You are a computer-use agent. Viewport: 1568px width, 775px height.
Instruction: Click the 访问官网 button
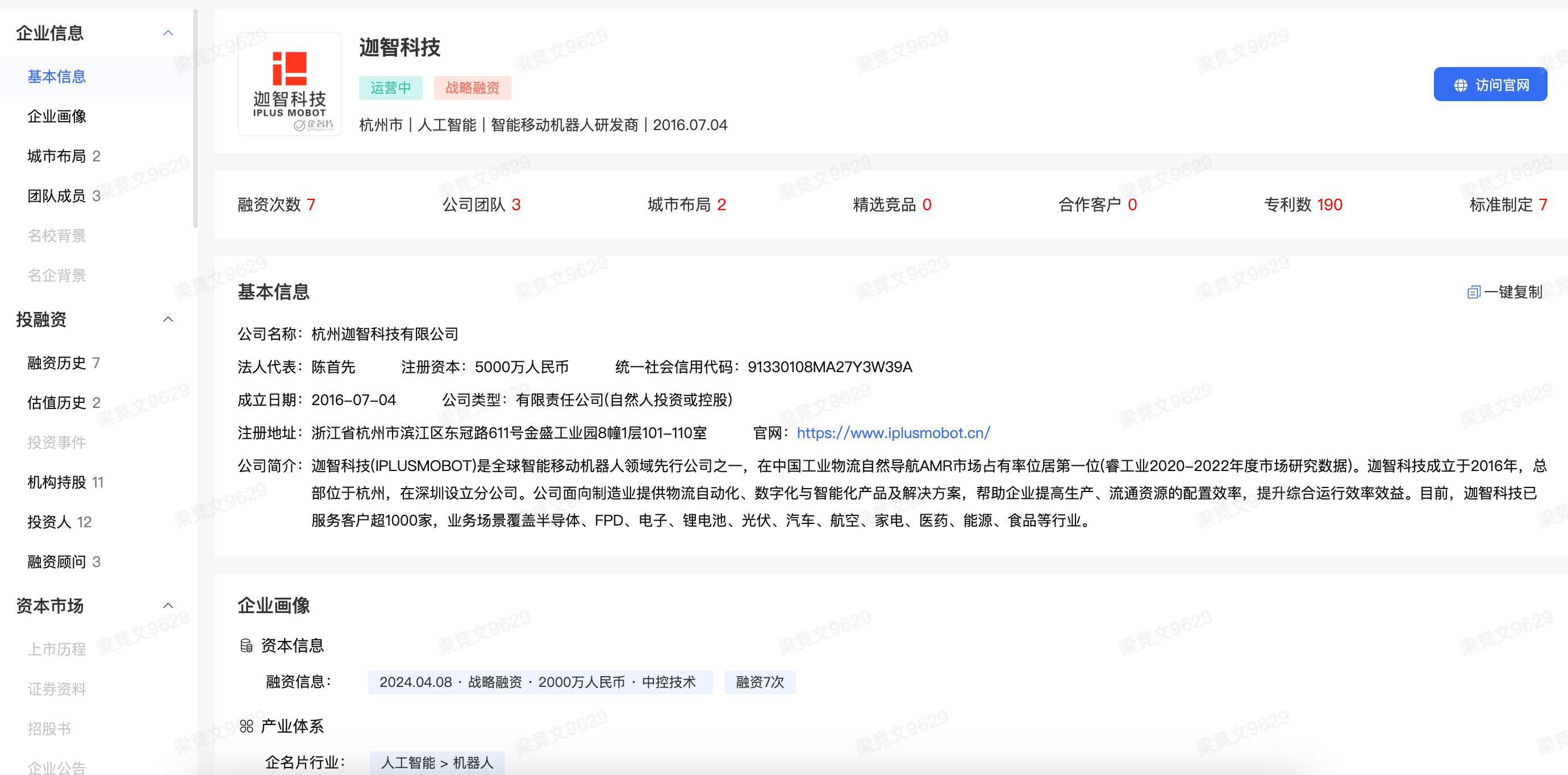(1490, 85)
